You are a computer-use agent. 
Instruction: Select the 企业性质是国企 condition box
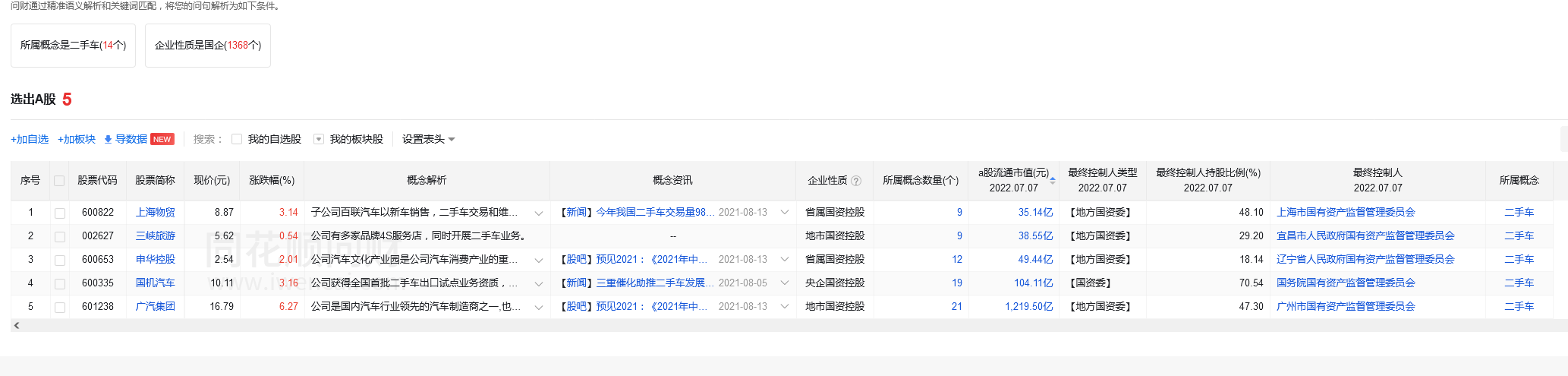(x=208, y=46)
